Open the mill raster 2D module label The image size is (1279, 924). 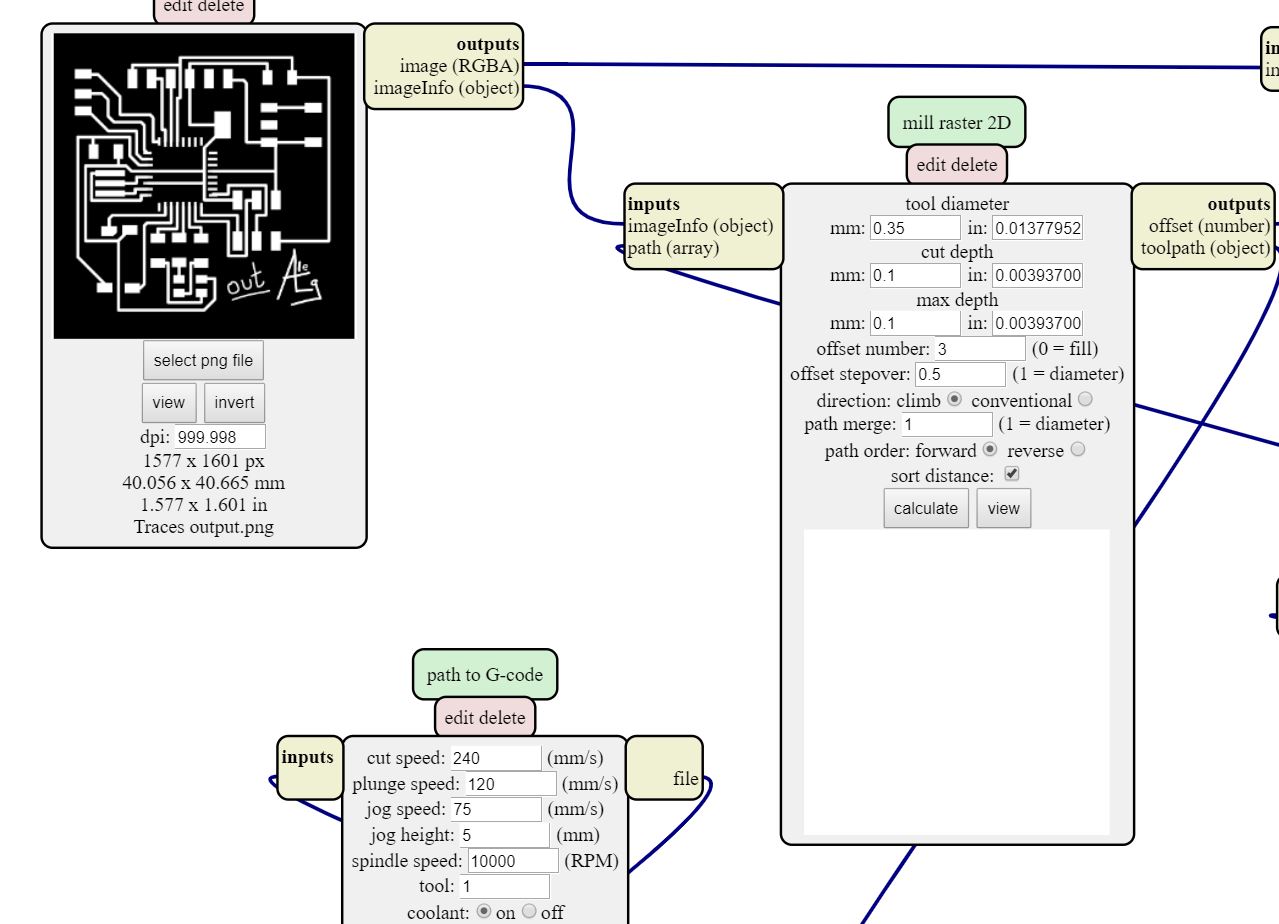pyautogui.click(x=957, y=123)
